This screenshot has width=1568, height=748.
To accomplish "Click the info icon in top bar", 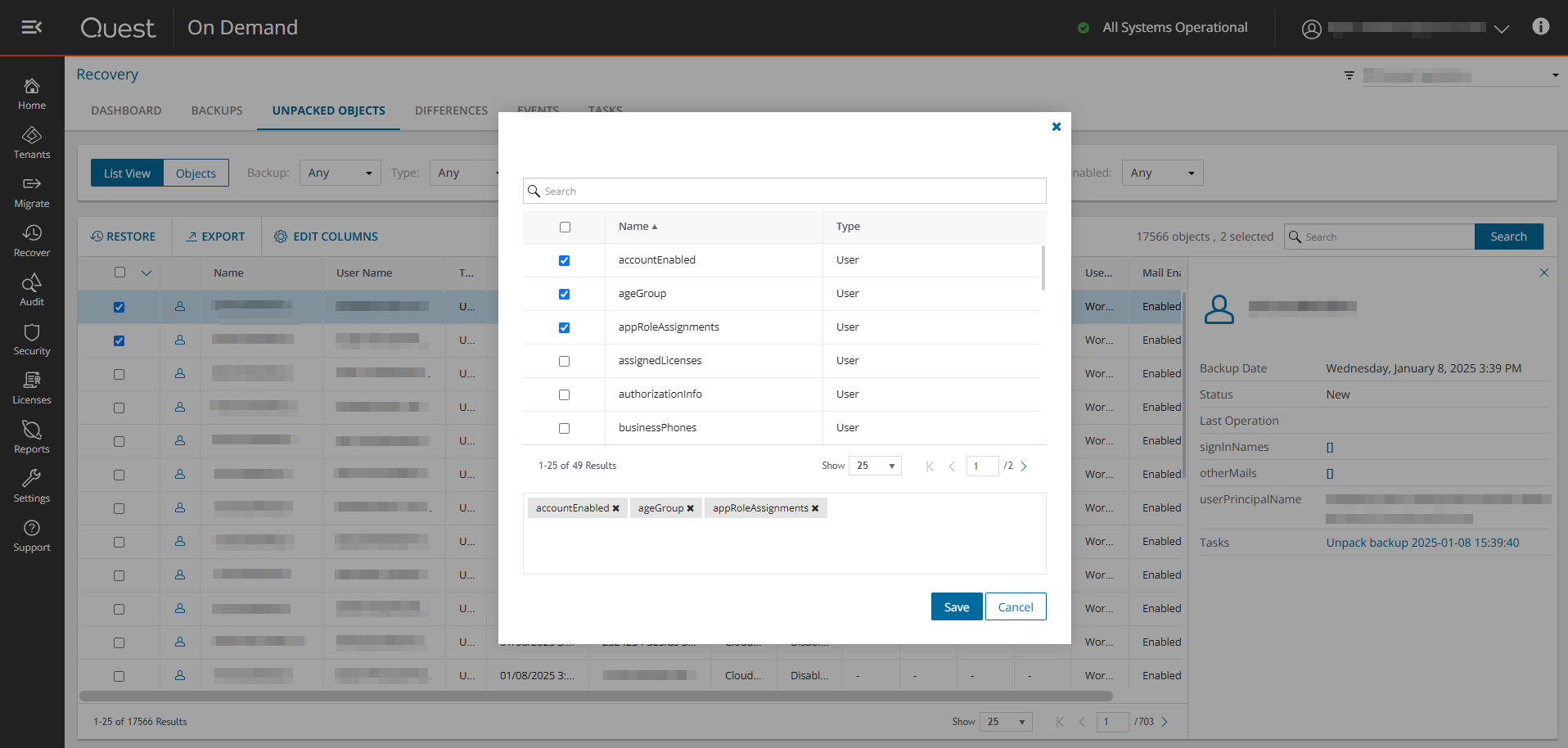I will click(1540, 27).
